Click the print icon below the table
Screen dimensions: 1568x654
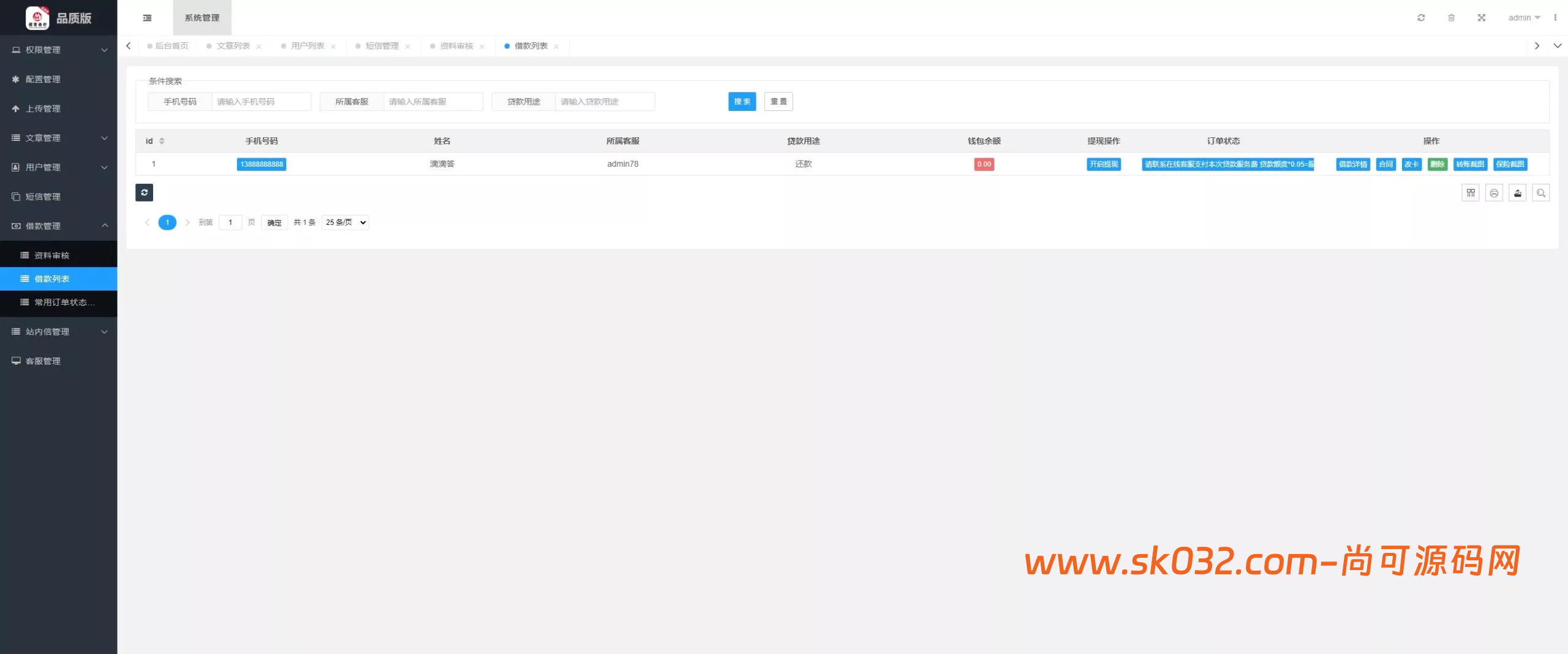point(1494,193)
